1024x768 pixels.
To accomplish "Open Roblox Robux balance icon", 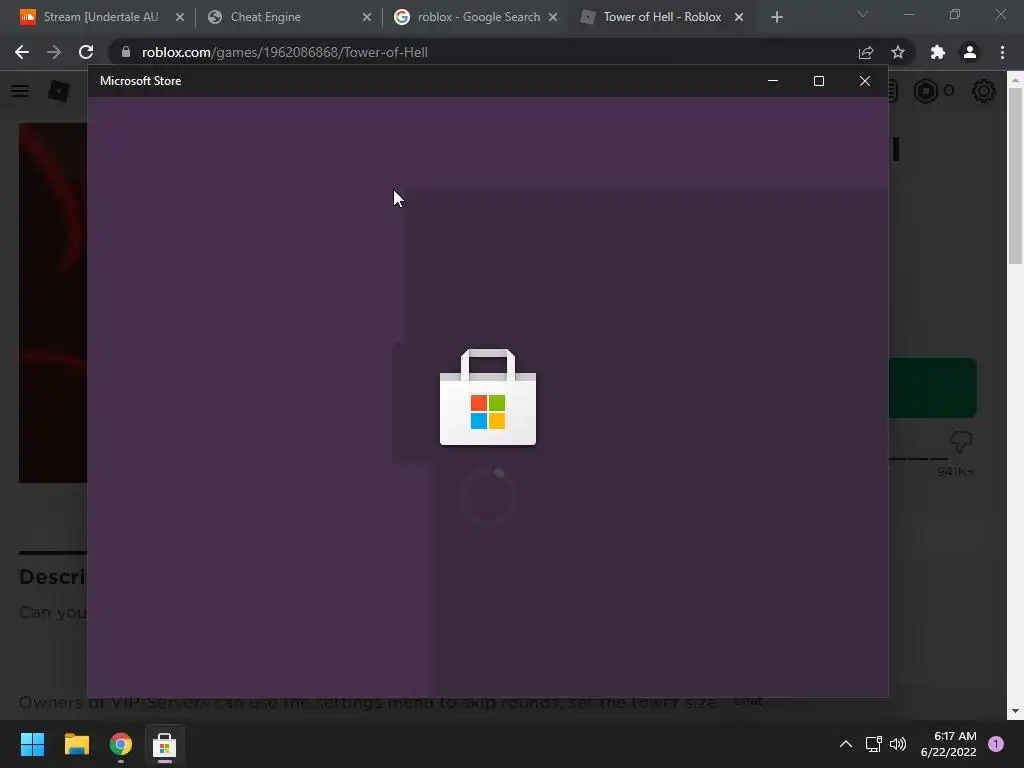I will click(x=926, y=91).
